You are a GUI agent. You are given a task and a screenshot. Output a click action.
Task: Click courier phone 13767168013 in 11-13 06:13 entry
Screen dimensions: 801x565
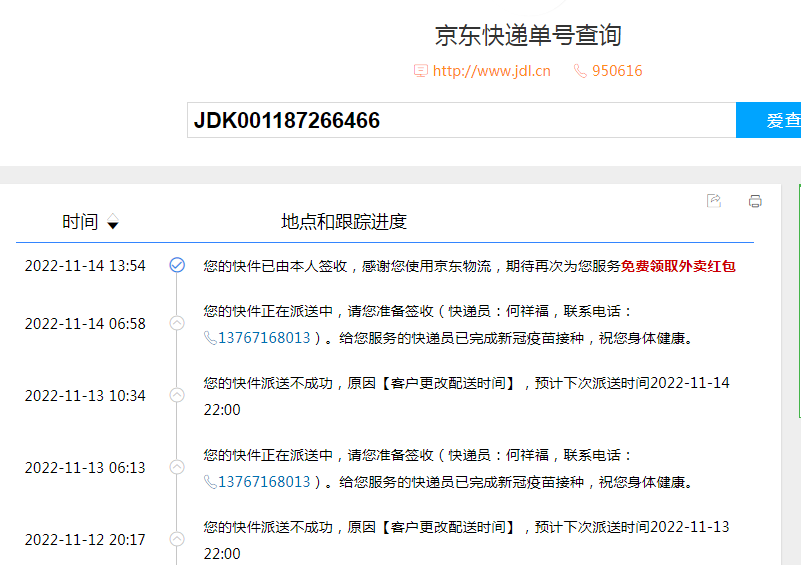point(264,482)
